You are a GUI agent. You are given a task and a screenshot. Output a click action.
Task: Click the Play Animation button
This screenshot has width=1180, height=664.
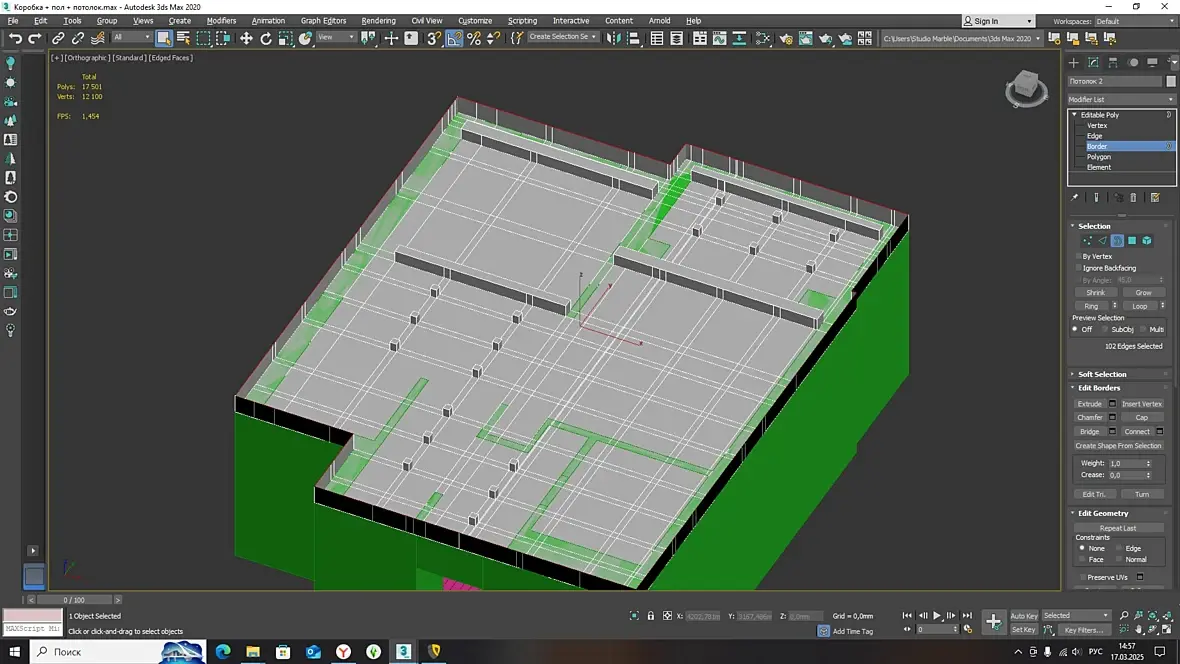[937, 616]
